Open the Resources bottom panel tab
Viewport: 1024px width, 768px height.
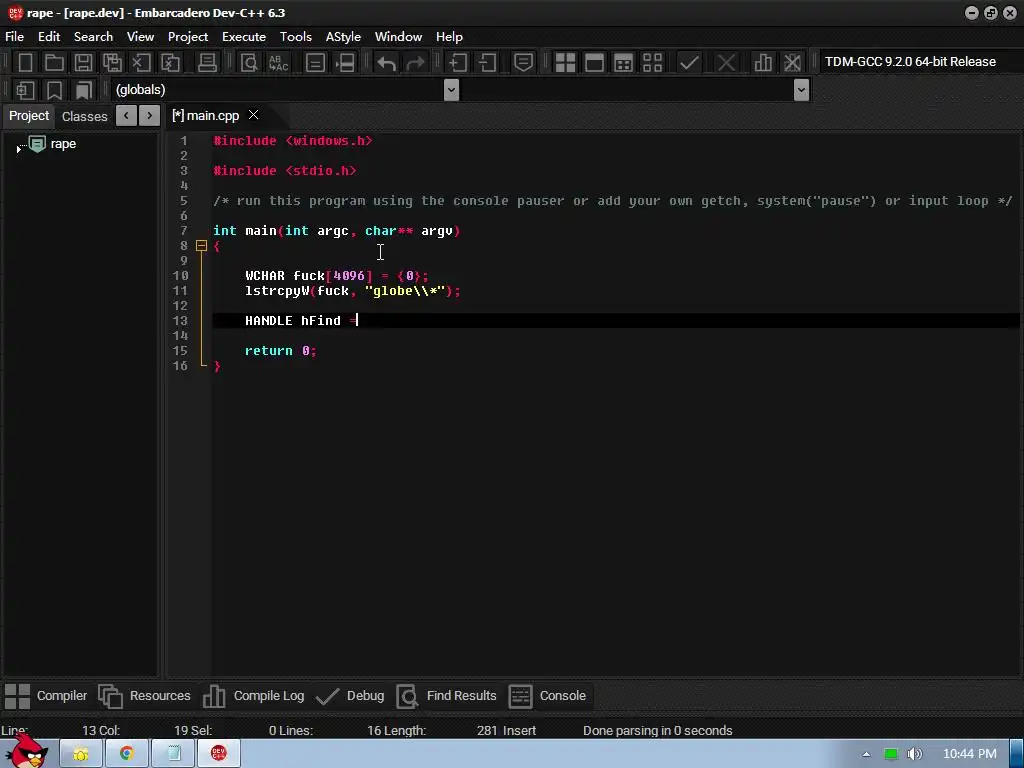[x=144, y=696]
